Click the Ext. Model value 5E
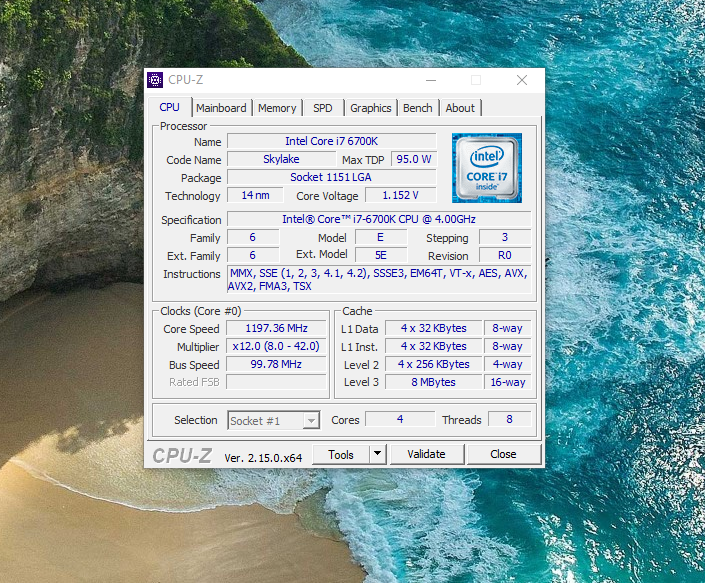This screenshot has height=583, width=705. pos(381,255)
